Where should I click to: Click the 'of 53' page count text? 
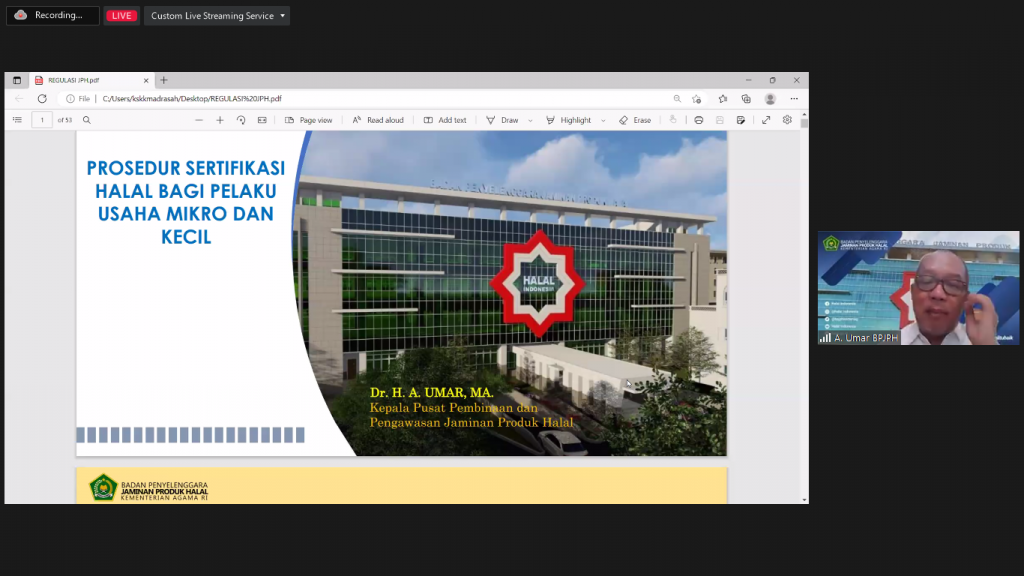click(65, 120)
